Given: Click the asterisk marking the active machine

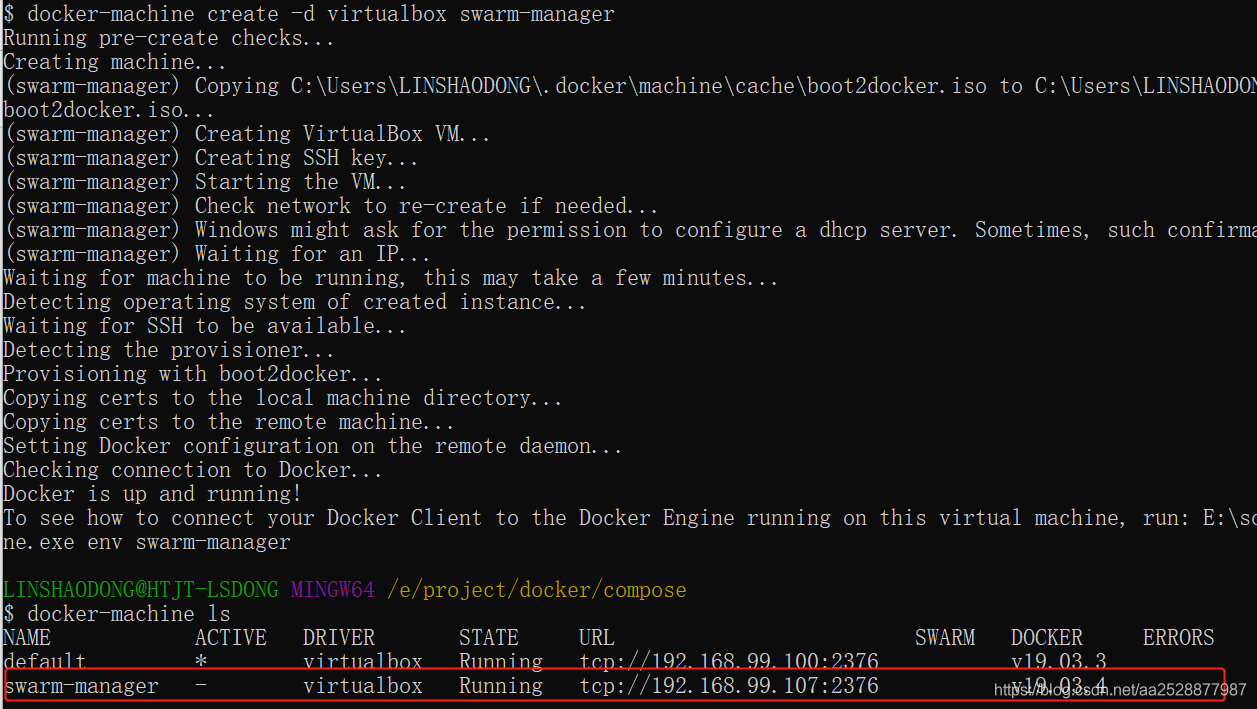Looking at the screenshot, I should 200,661.
